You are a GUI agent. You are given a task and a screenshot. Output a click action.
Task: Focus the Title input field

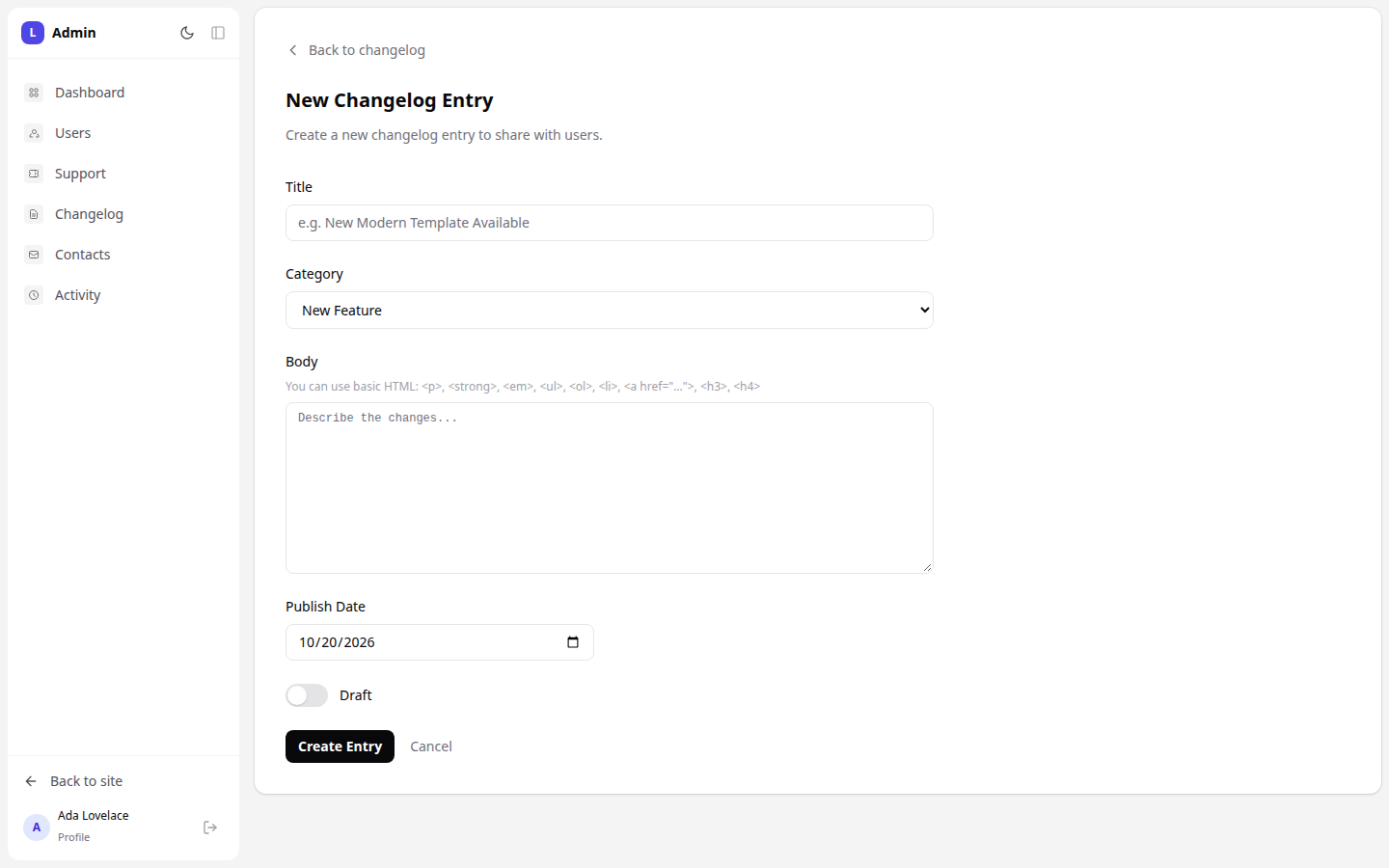610,223
